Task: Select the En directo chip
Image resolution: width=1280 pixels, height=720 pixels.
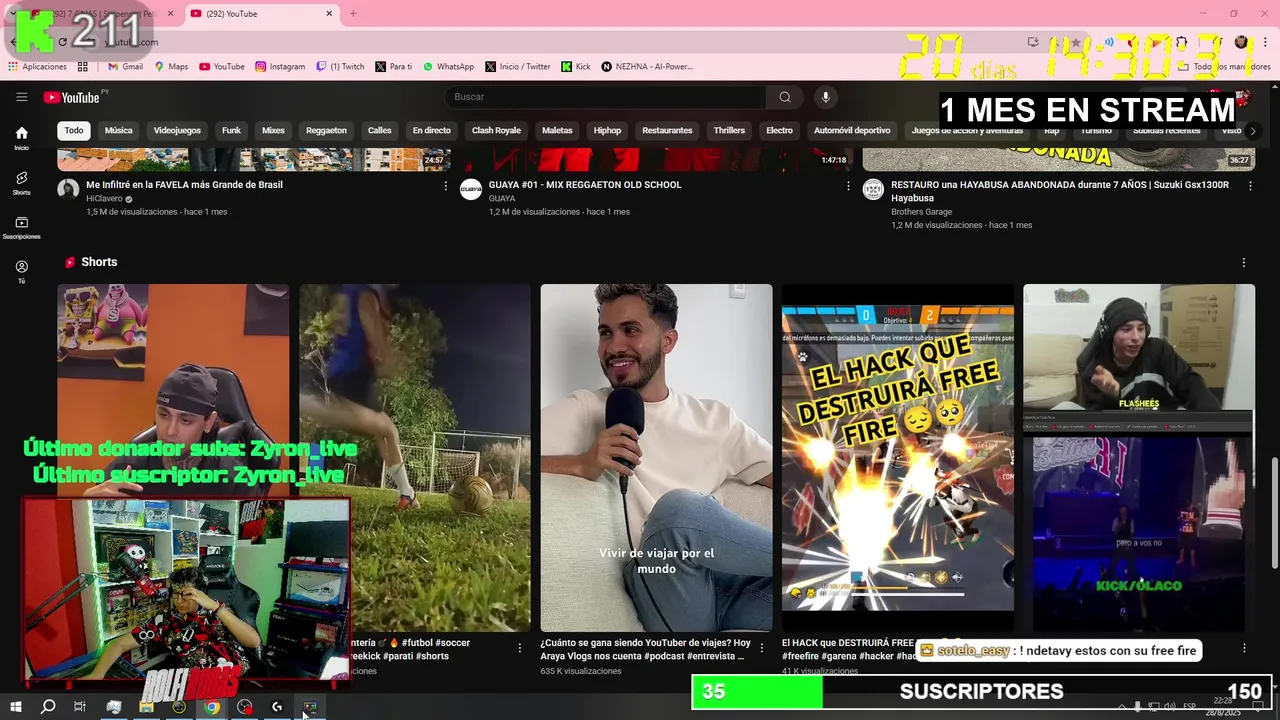Action: point(431,130)
